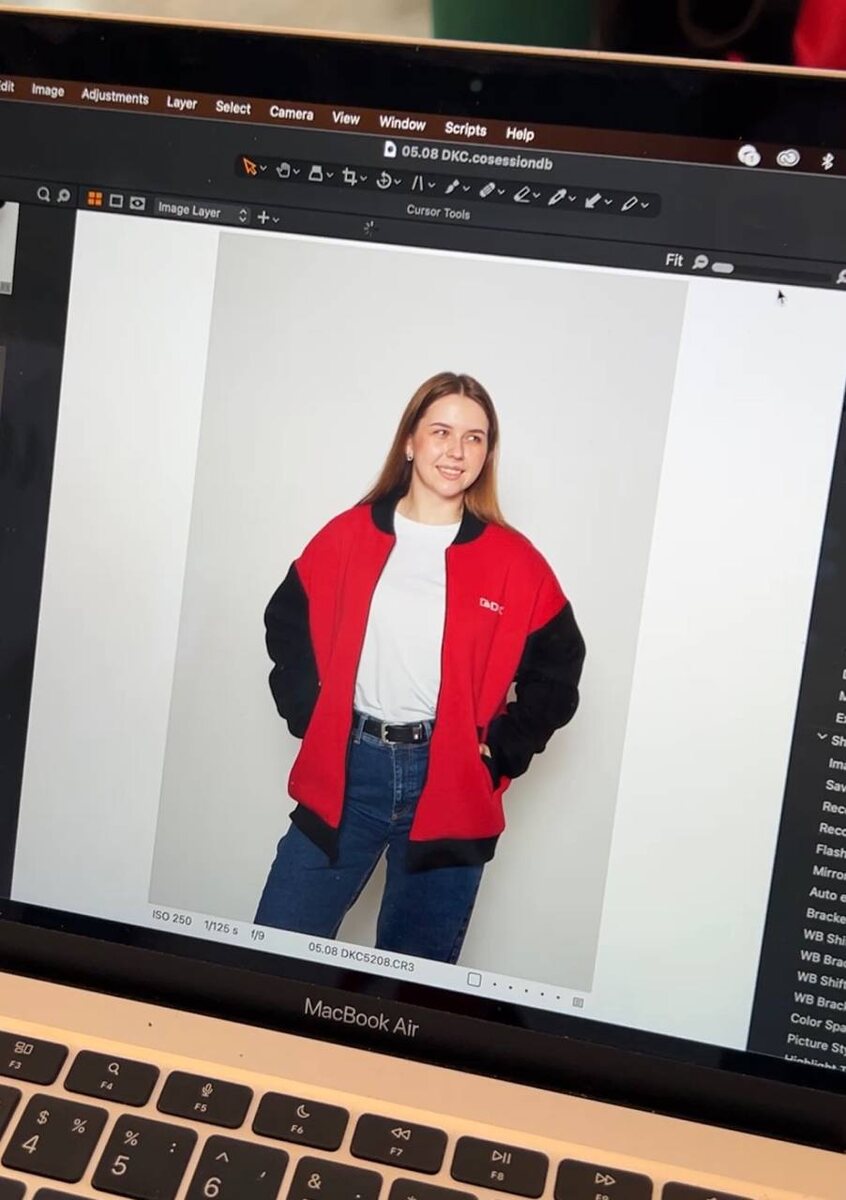
Task: Select the Crop tool
Action: pyautogui.click(x=349, y=177)
